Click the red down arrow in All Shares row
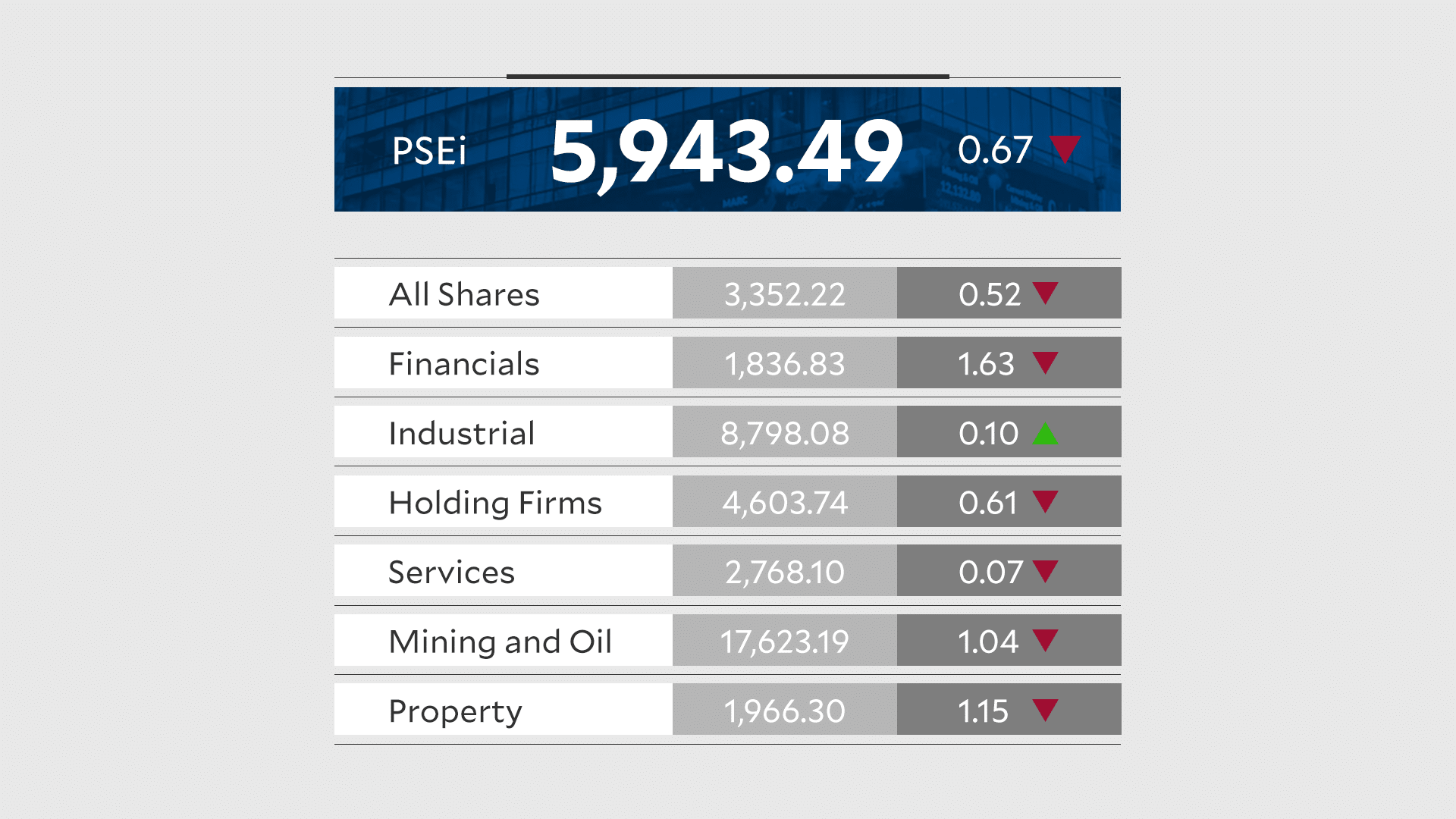Image resolution: width=1456 pixels, height=819 pixels. pyautogui.click(x=1045, y=292)
